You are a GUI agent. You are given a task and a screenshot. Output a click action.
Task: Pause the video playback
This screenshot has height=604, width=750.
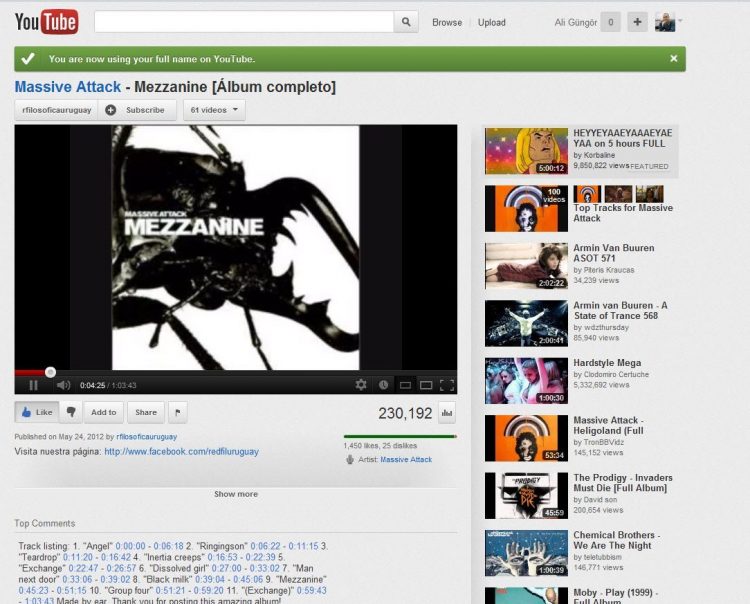click(x=33, y=385)
